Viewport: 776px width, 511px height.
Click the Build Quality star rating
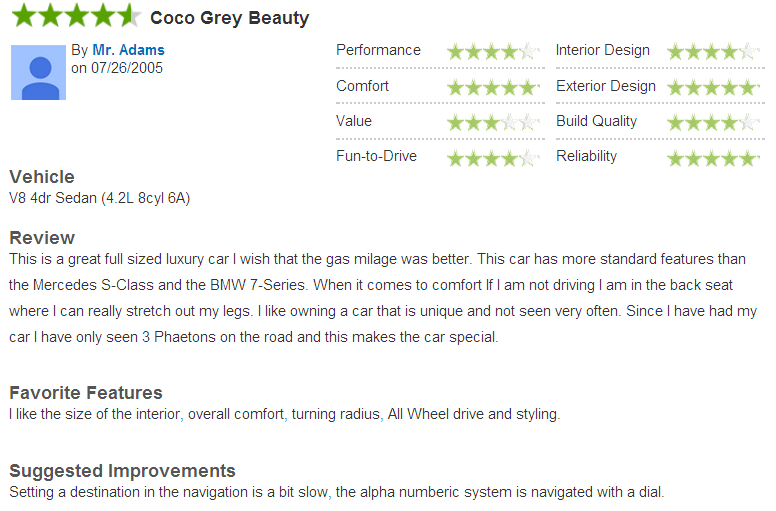point(713,123)
